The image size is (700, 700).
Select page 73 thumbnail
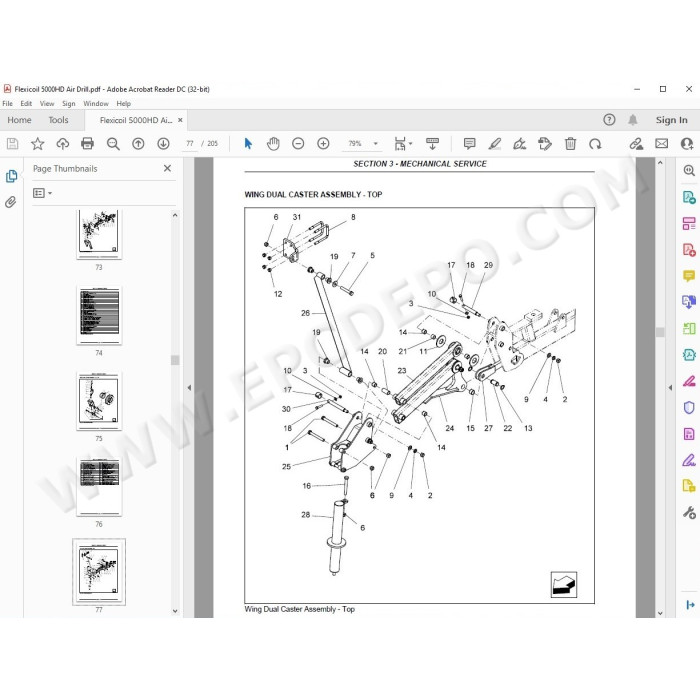[x=99, y=234]
